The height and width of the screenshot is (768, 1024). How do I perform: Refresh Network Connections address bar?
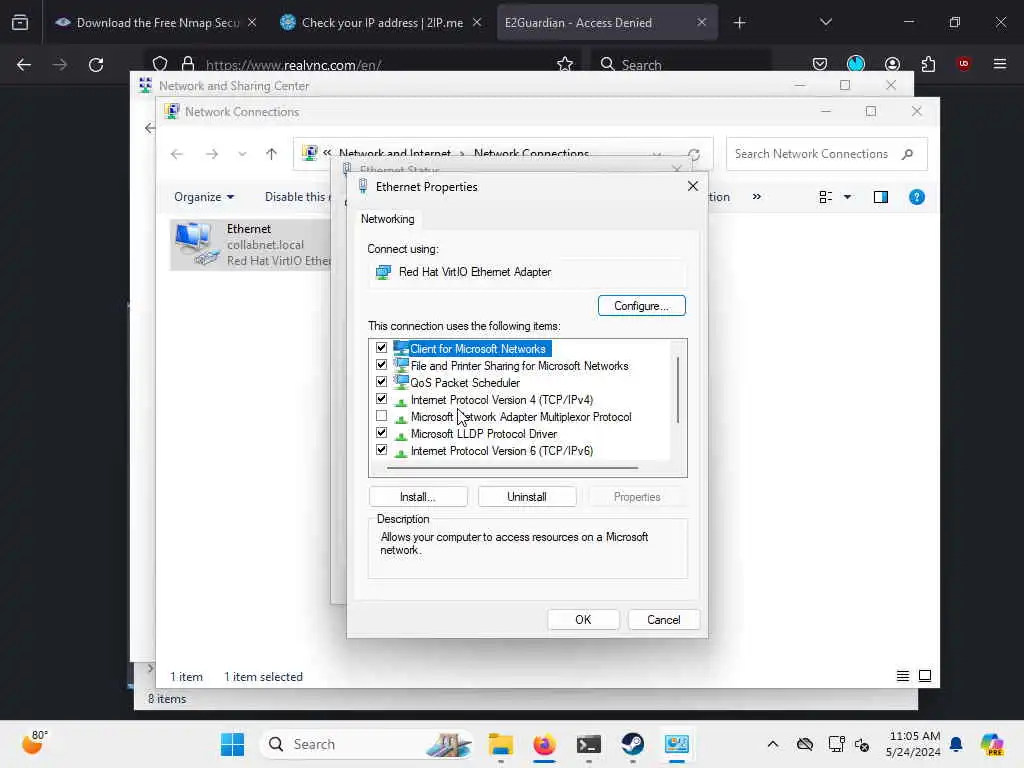click(694, 154)
